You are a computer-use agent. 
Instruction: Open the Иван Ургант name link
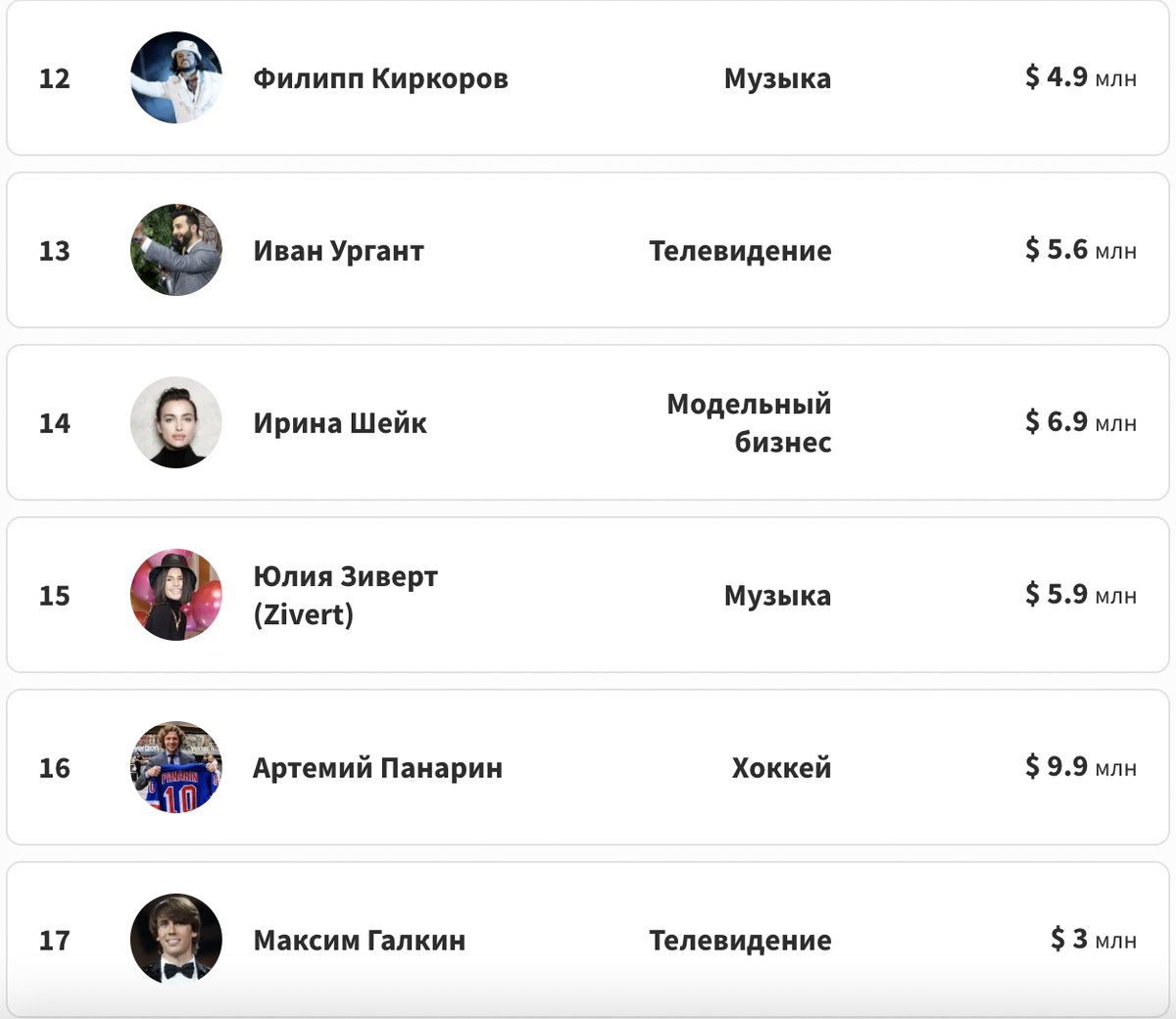point(338,251)
